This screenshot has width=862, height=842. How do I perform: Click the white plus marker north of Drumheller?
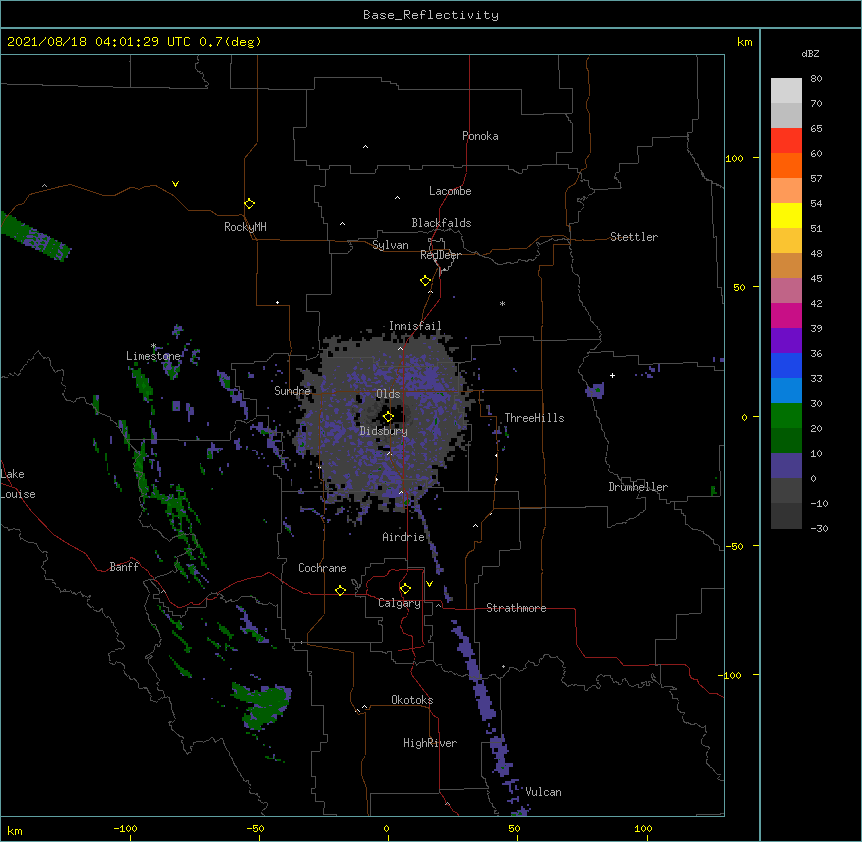click(612, 375)
